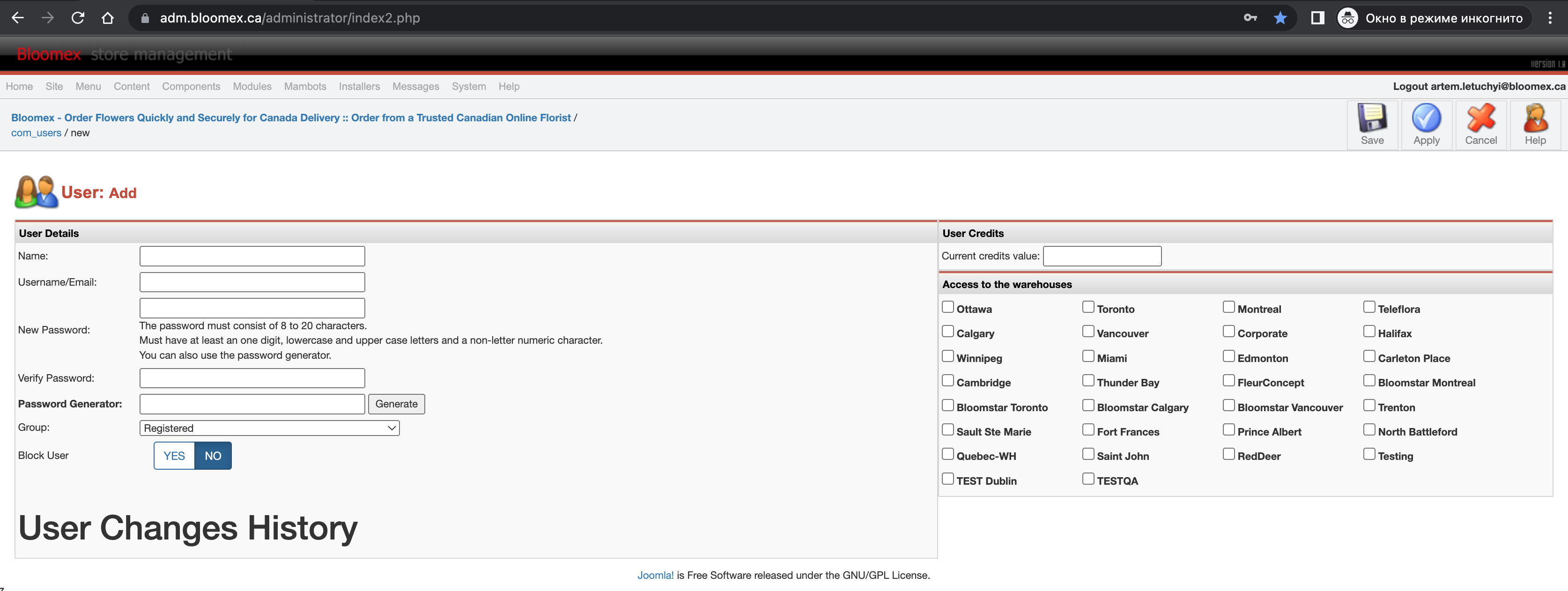
Task: Reload the page with the refresh icon
Action: pyautogui.click(x=78, y=18)
